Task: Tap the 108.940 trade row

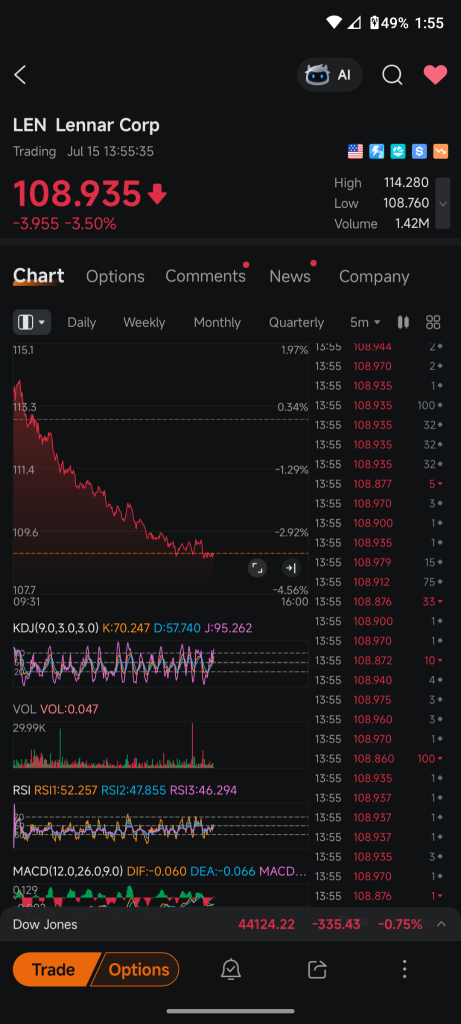Action: [379, 680]
